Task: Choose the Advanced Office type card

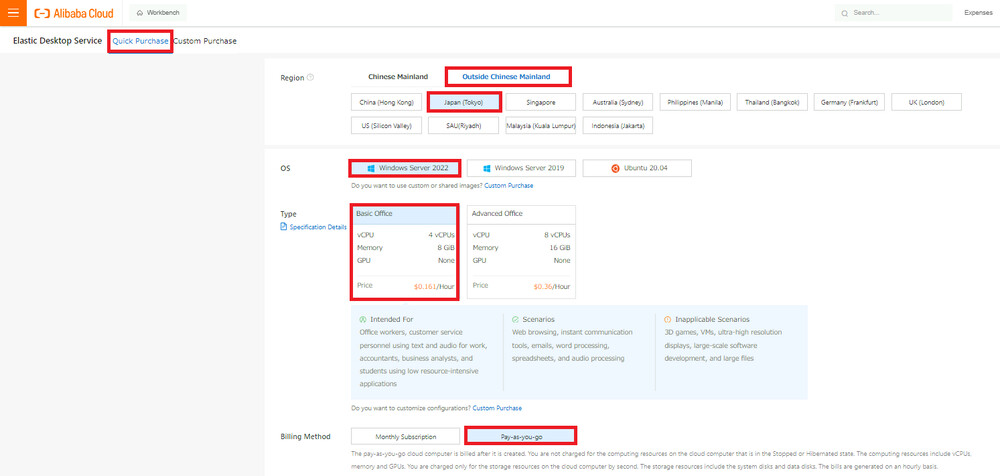Action: click(521, 252)
